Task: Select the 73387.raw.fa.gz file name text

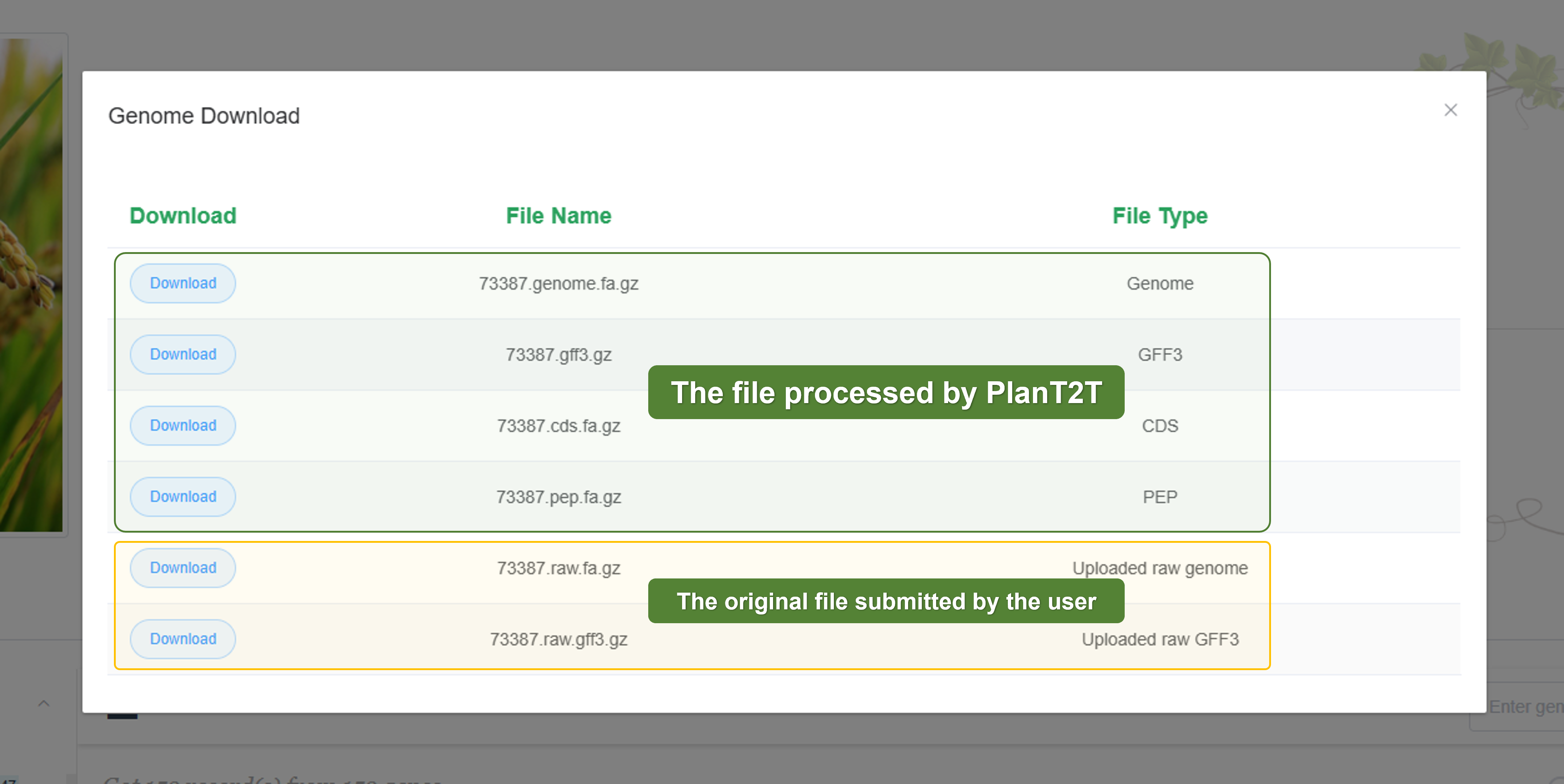Action: [x=559, y=568]
